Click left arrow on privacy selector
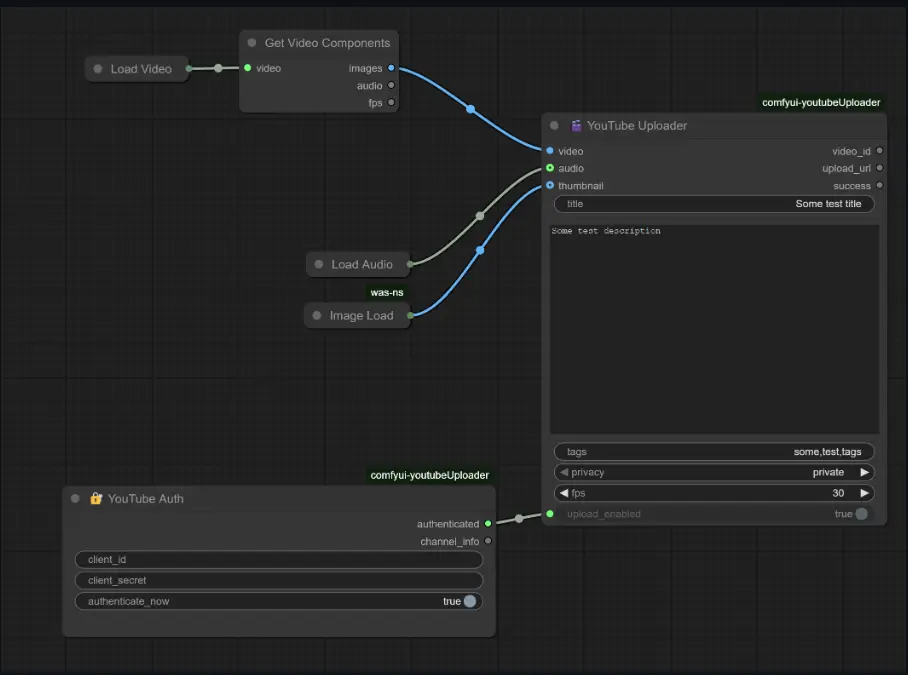The image size is (908, 675). point(564,472)
